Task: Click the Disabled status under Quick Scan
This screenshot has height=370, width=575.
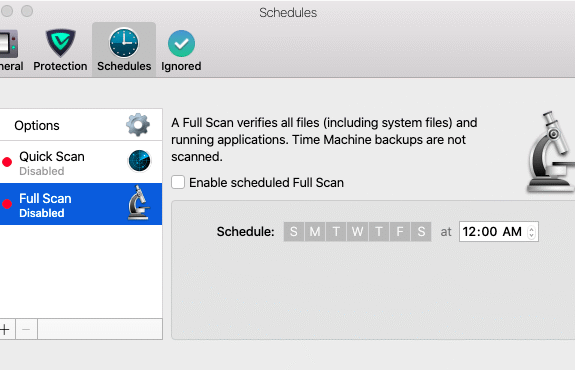Action: [x=42, y=171]
